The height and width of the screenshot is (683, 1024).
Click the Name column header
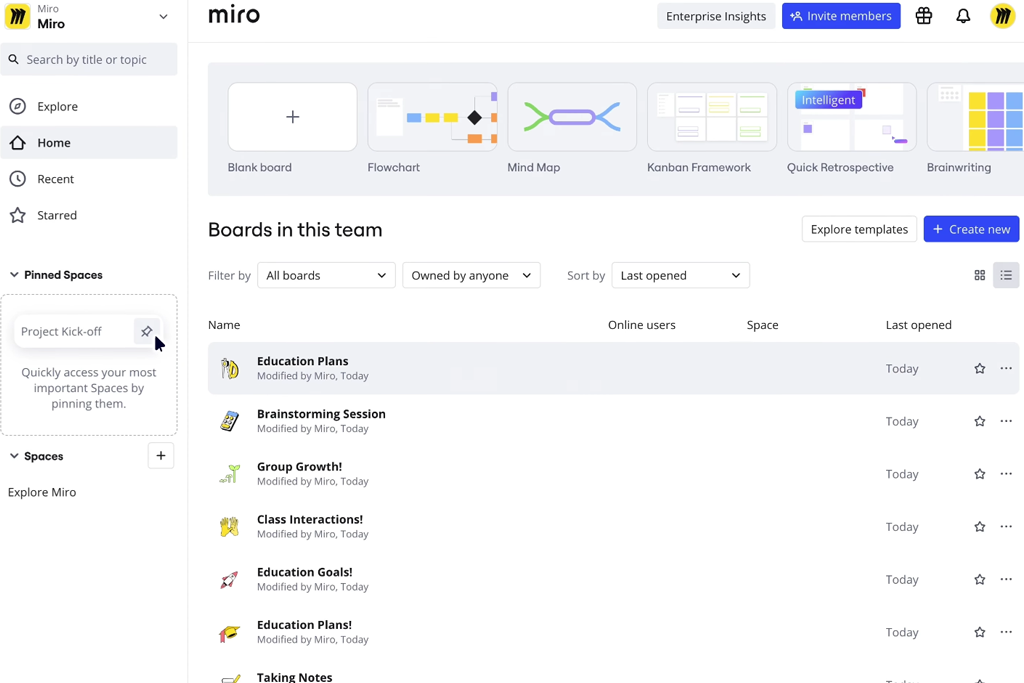point(224,325)
